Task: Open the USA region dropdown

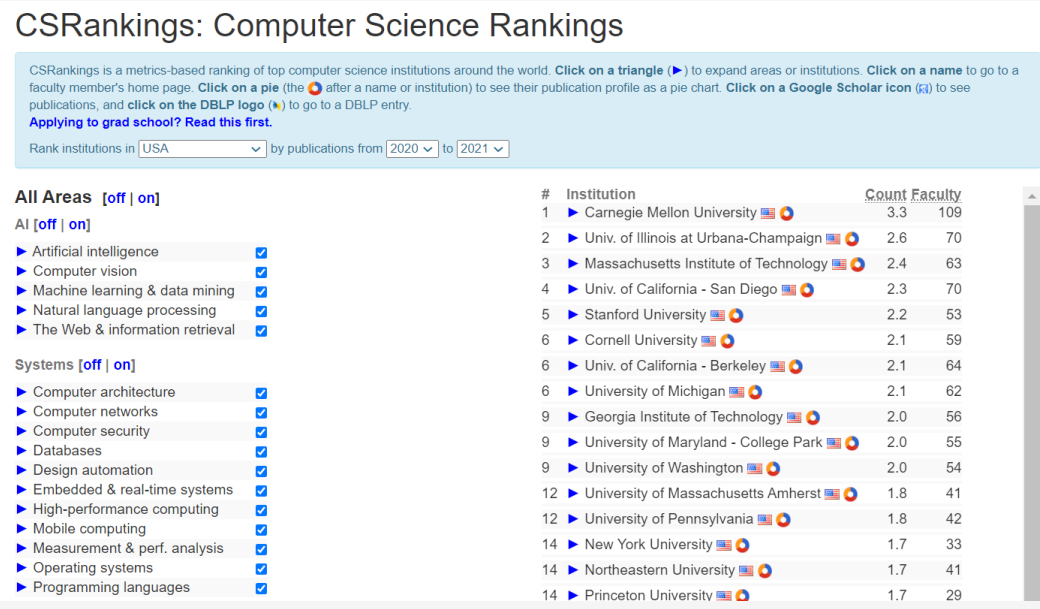Action: pos(202,149)
